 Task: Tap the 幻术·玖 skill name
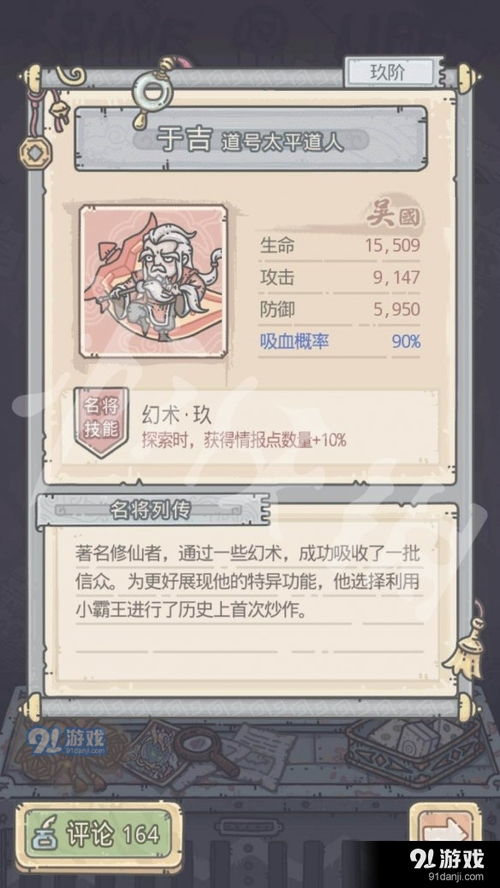[x=176, y=415]
